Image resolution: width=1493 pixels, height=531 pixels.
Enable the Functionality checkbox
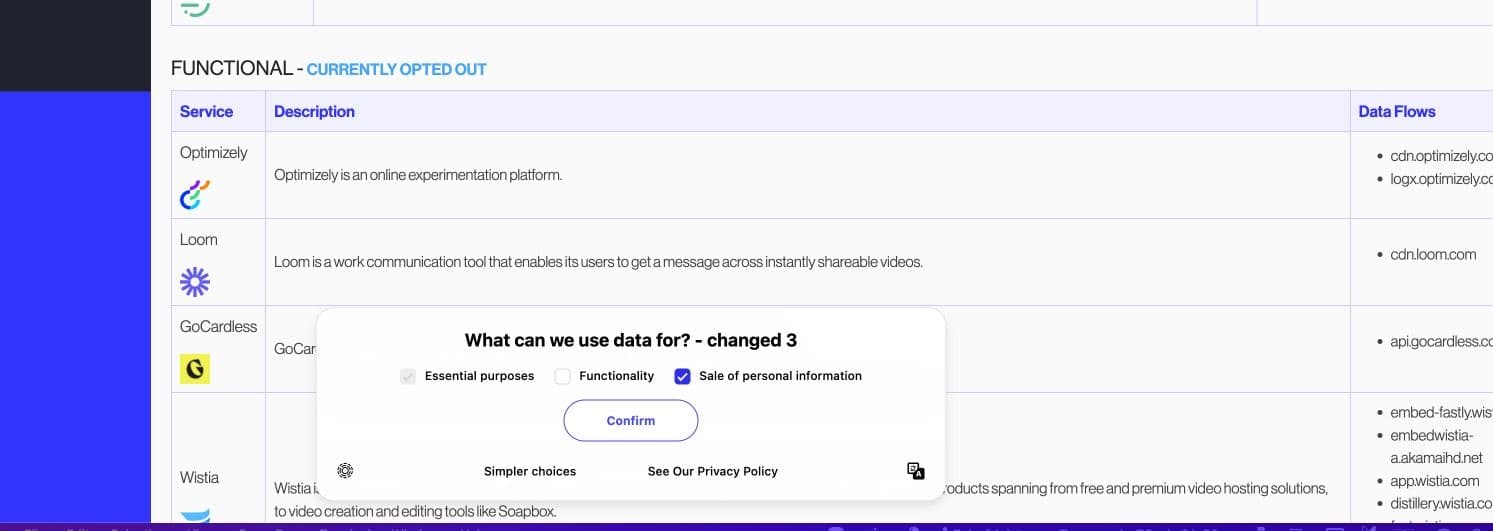point(563,377)
